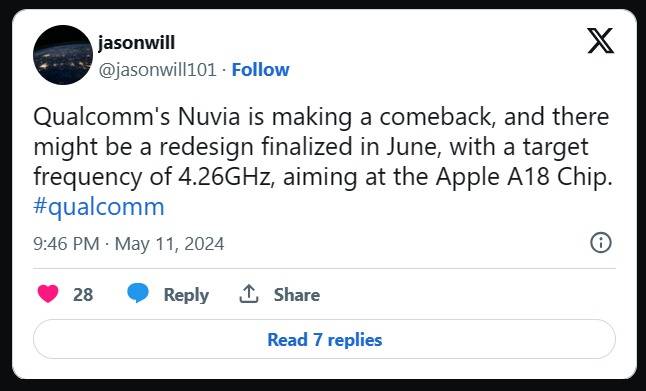Follow the @jasonwill101 account
The image size is (646, 391).
tap(260, 70)
